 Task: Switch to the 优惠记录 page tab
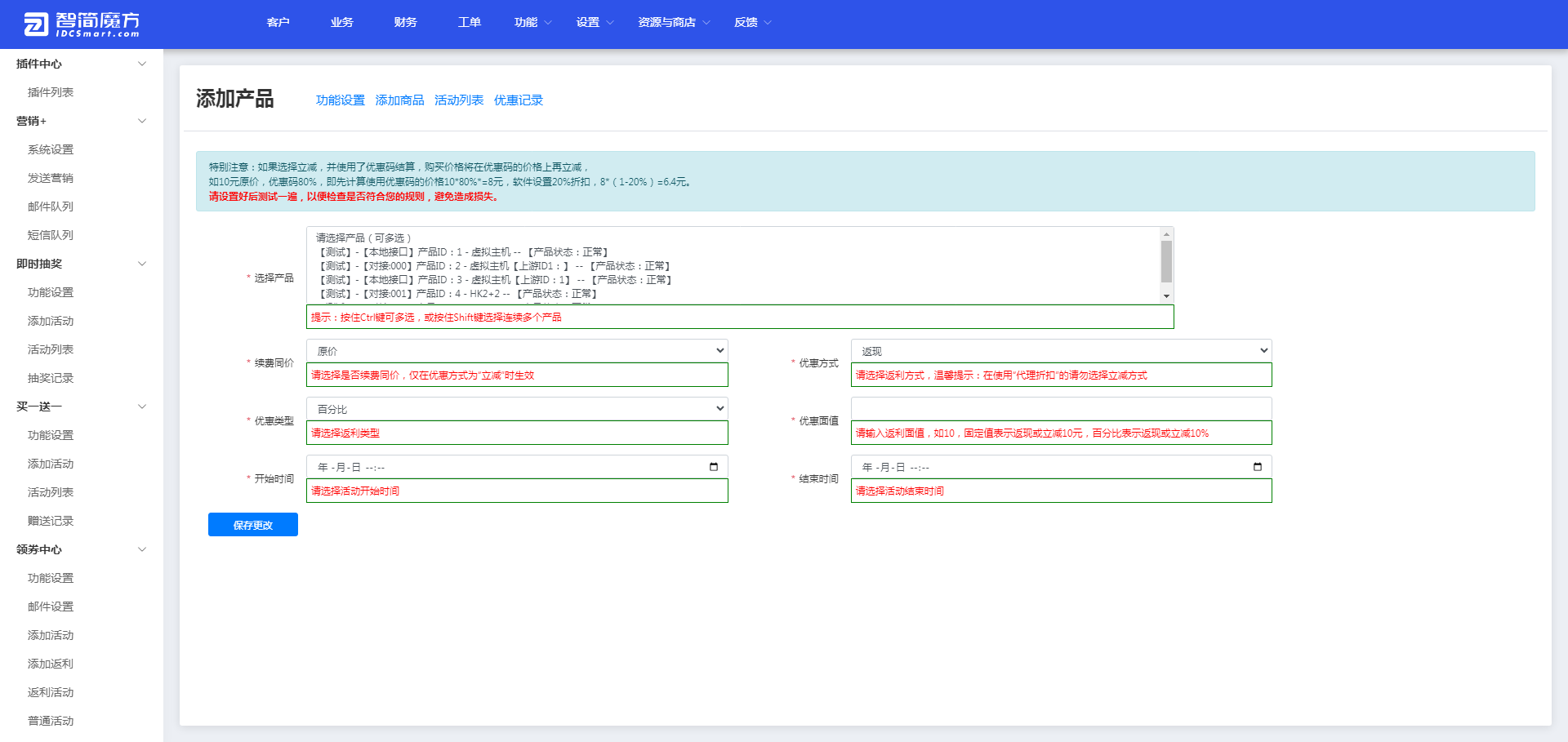[x=519, y=100]
